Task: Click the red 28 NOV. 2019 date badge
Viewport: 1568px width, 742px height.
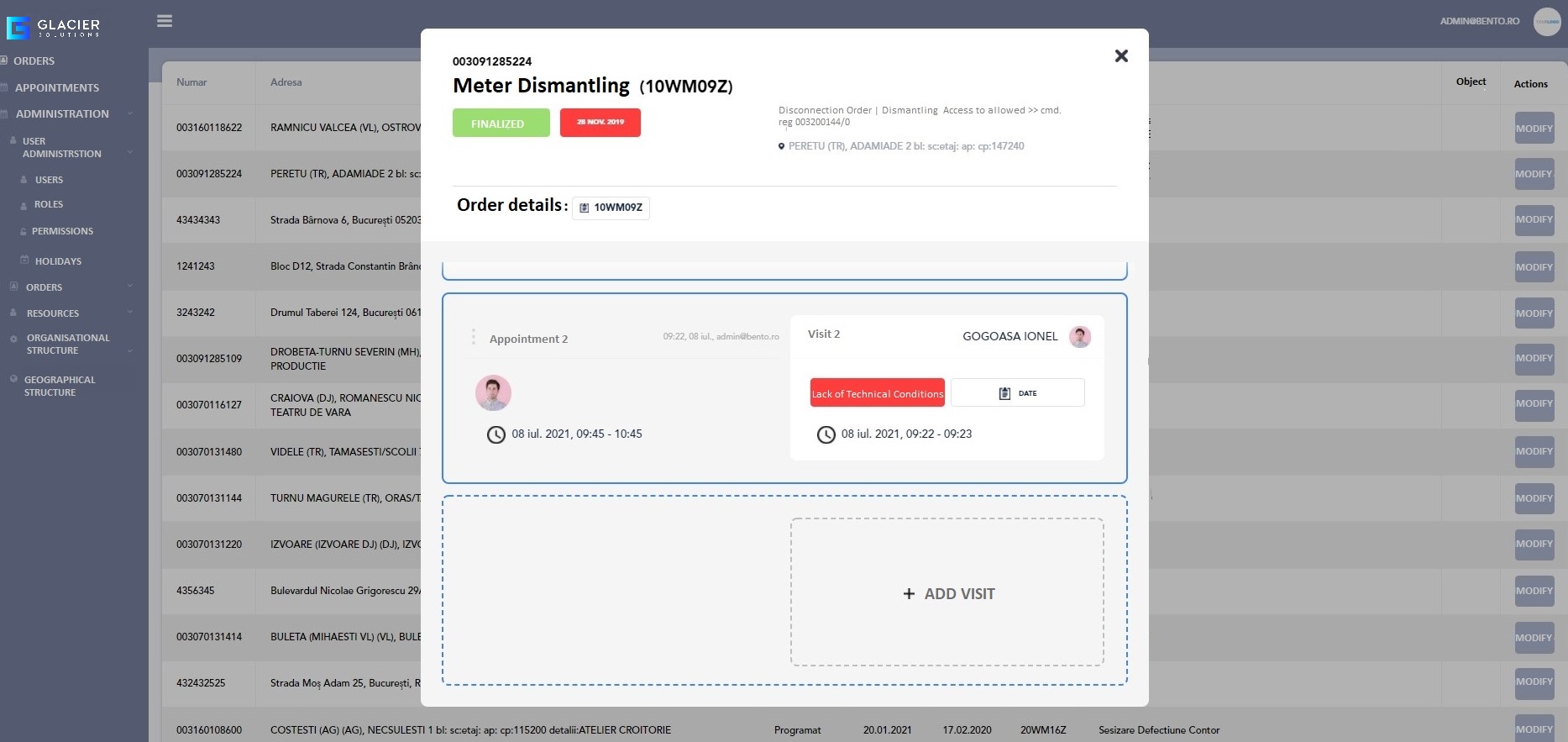Action: 600,123
